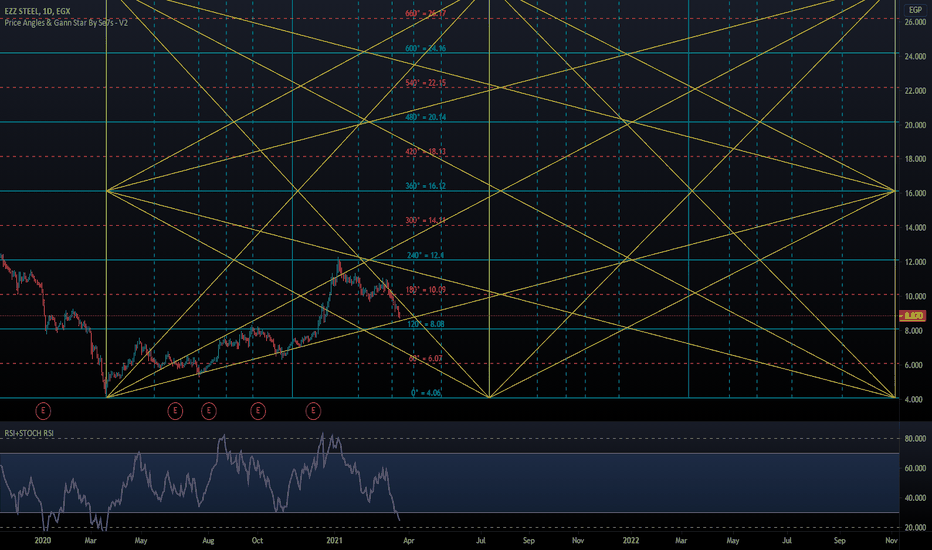The image size is (932, 550).
Task: Click 6.000 on the price axis
Action: click(x=915, y=365)
